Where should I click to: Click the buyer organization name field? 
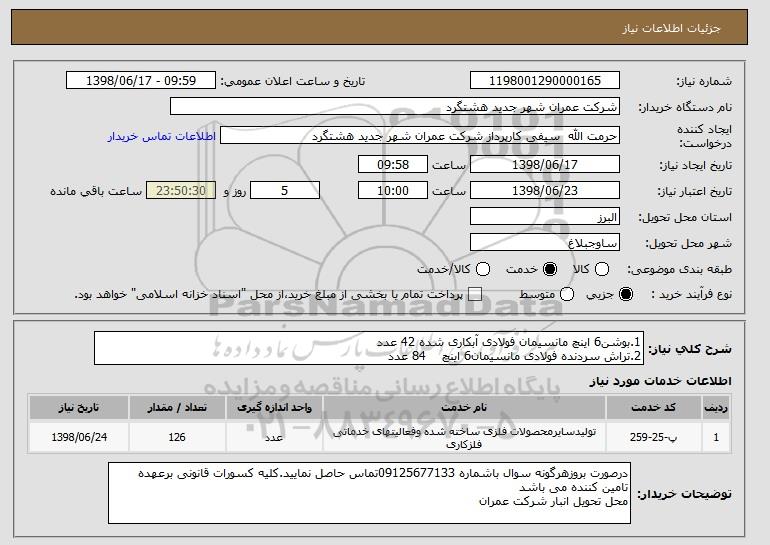[395, 107]
